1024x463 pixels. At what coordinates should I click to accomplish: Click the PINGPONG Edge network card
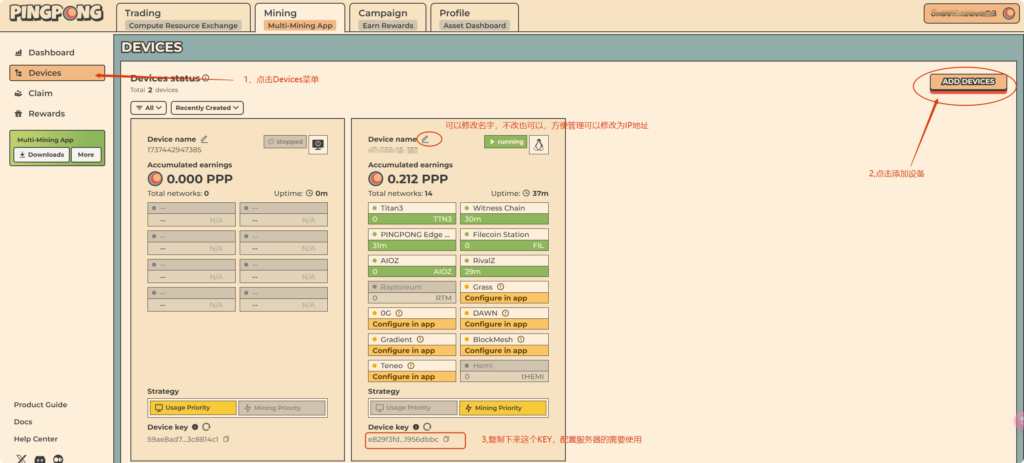(x=412, y=240)
